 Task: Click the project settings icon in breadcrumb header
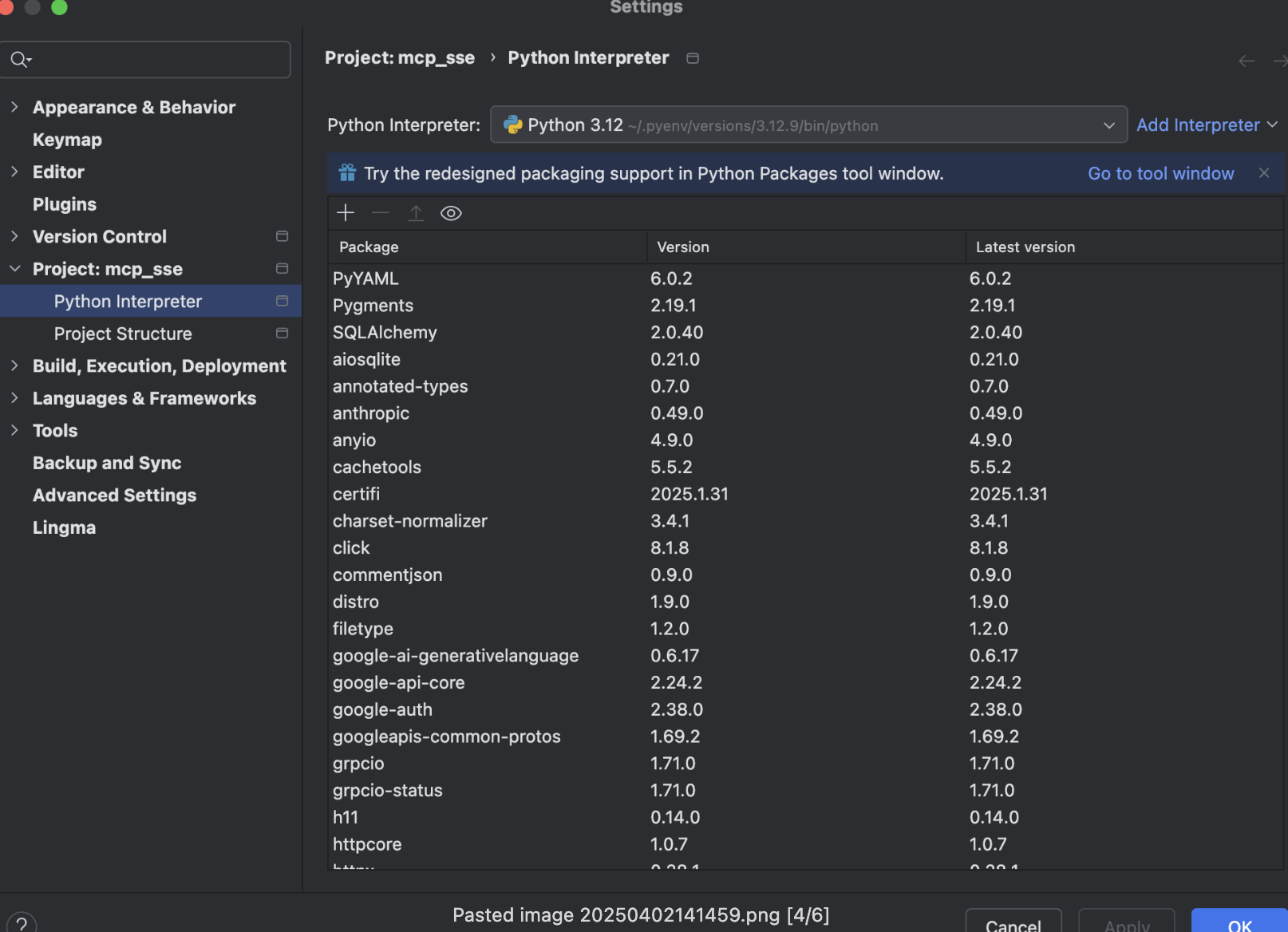(x=693, y=58)
